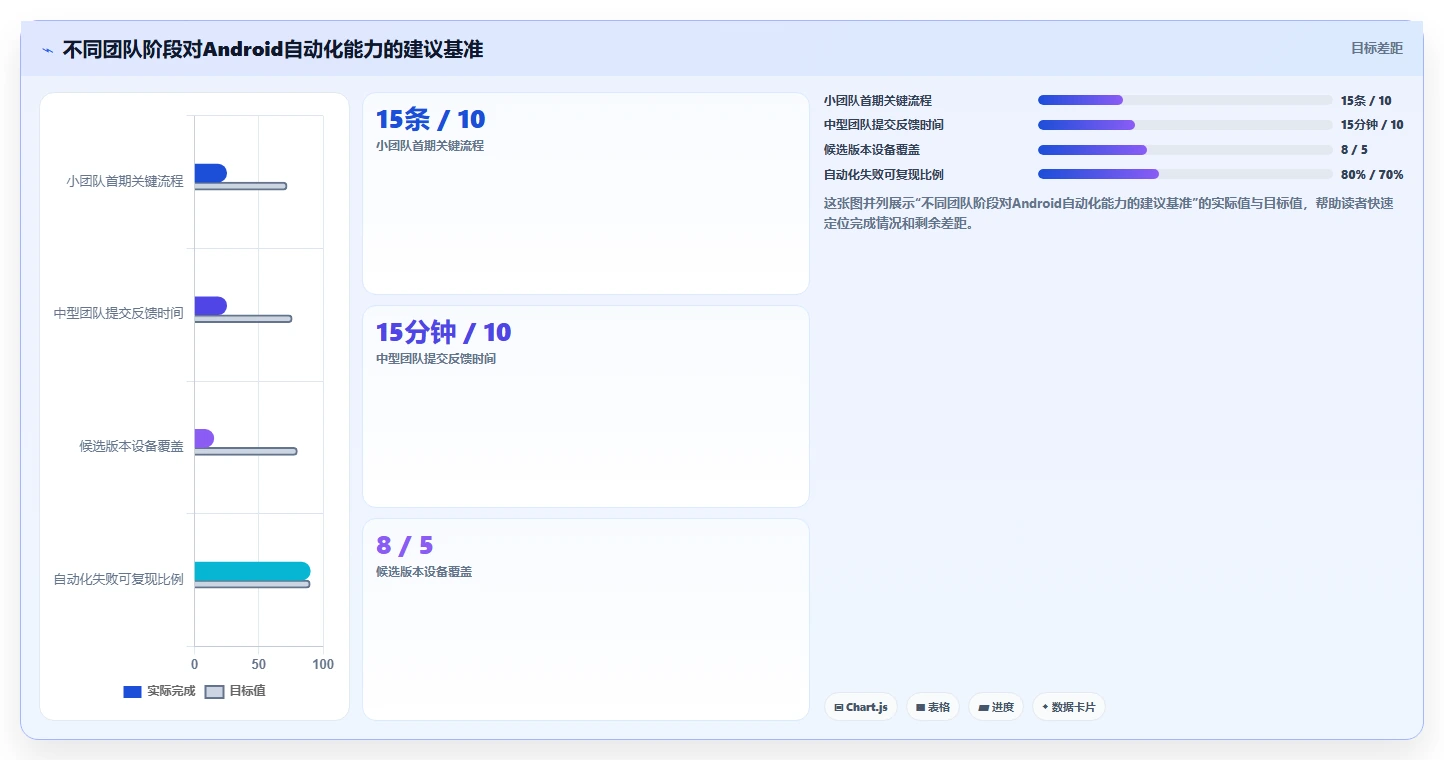Click chart axis label 候选版本设备覆盖
This screenshot has height=760, width=1444.
(x=132, y=446)
